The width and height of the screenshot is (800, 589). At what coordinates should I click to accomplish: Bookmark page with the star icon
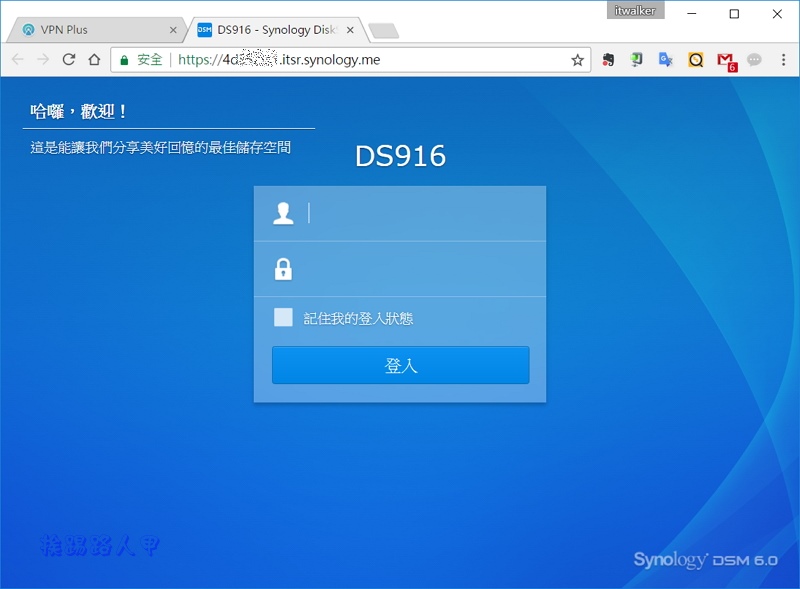tap(577, 60)
